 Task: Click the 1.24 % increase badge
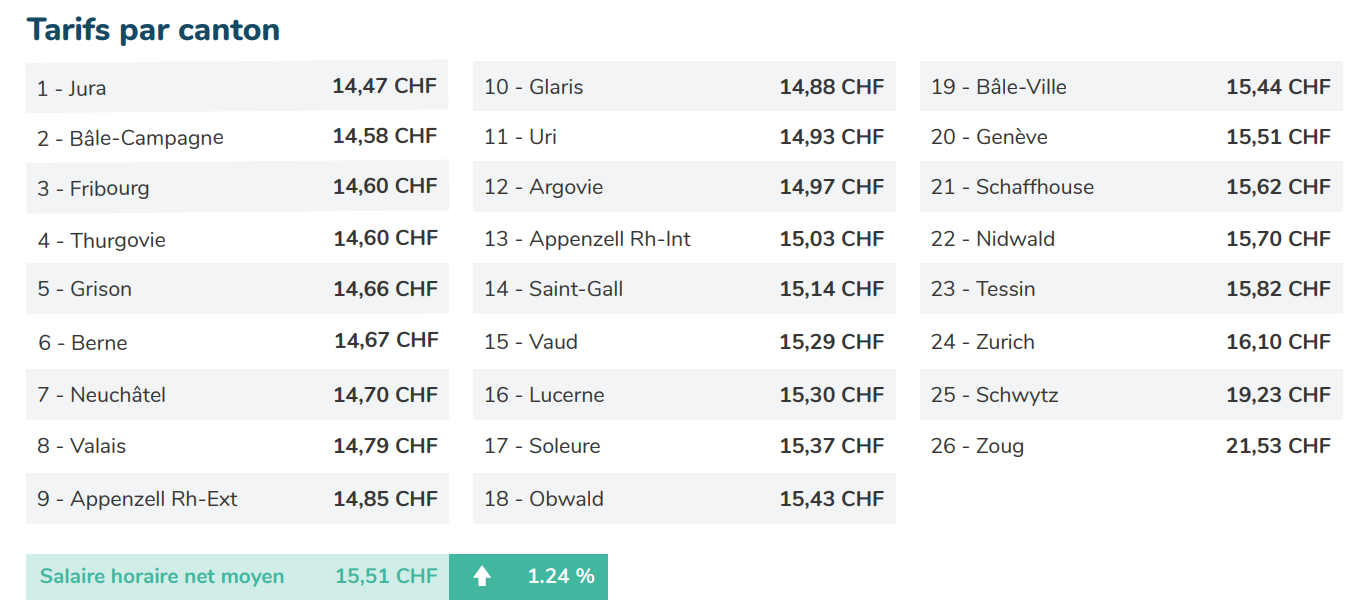point(528,577)
